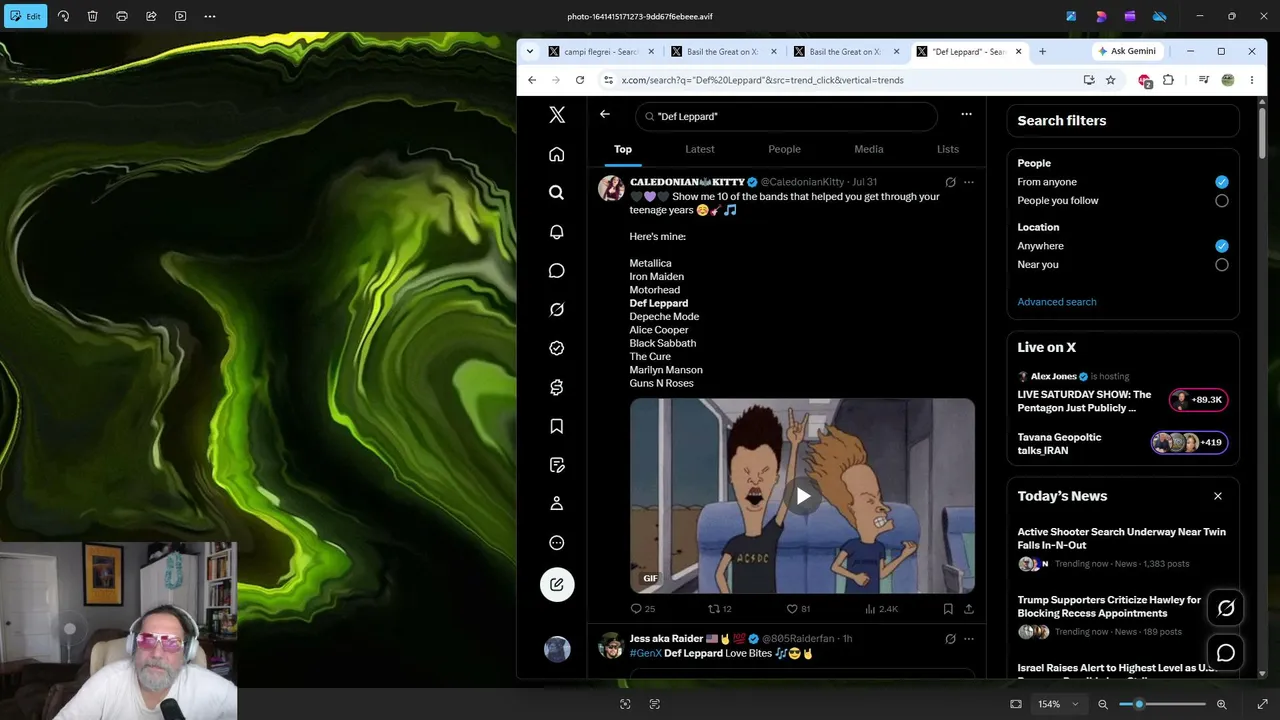The image size is (1280, 720).
Task: Open the dollar-sign Monetization icon in X sidebar
Action: [557, 387]
